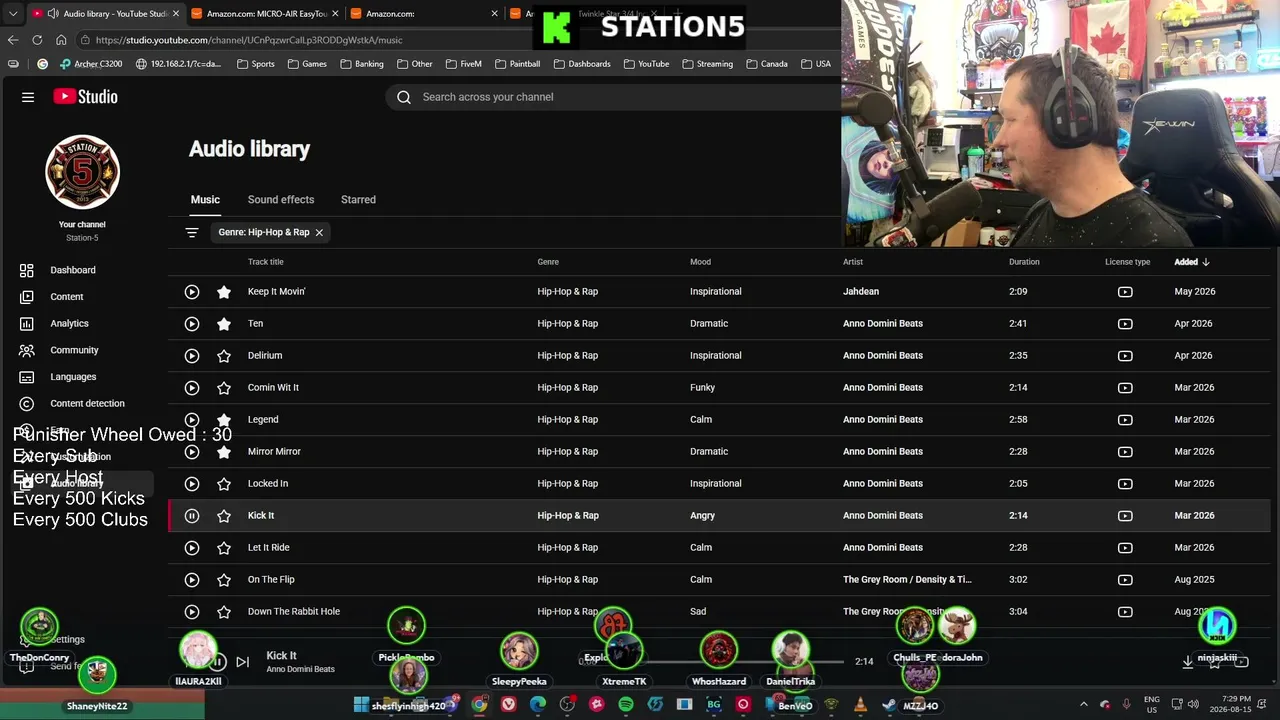Play the track Delirium

[x=192, y=356]
